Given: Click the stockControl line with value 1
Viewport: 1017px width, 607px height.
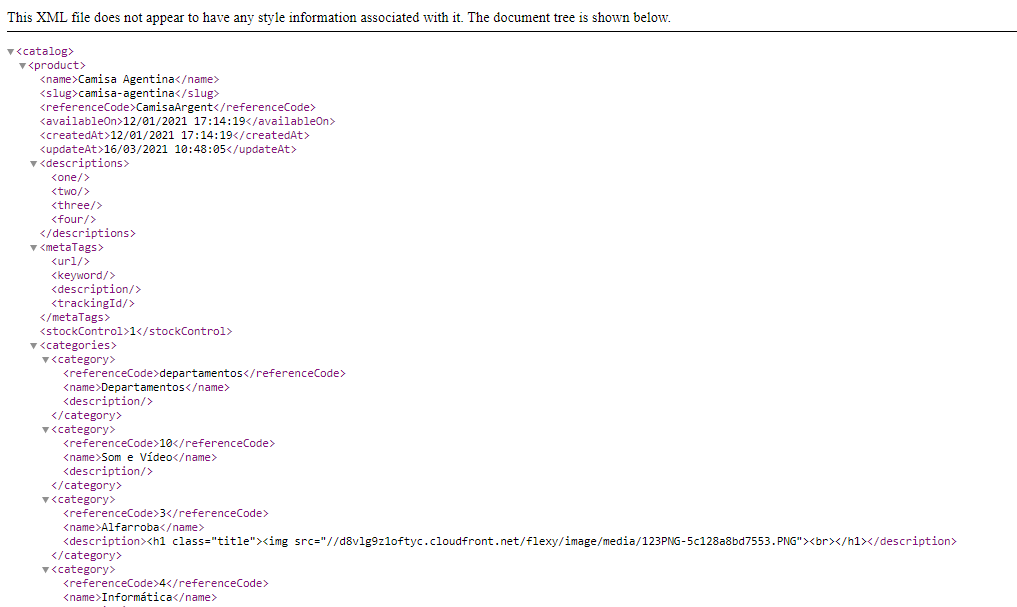Looking at the screenshot, I should [136, 331].
